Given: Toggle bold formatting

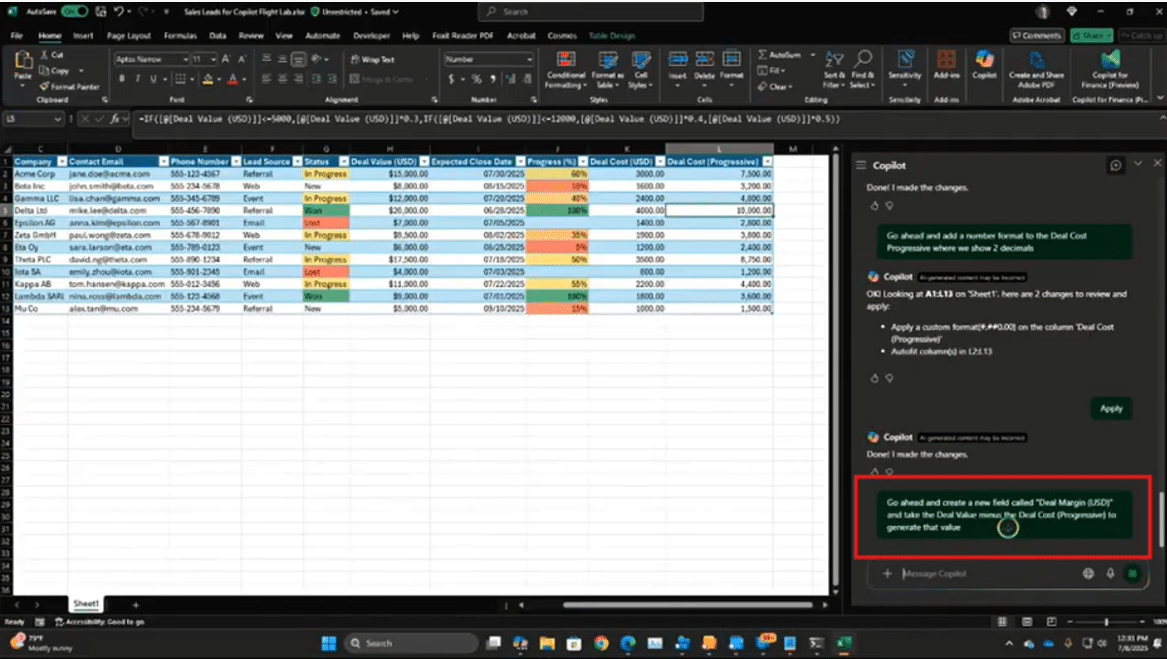Looking at the screenshot, I should click(122, 79).
